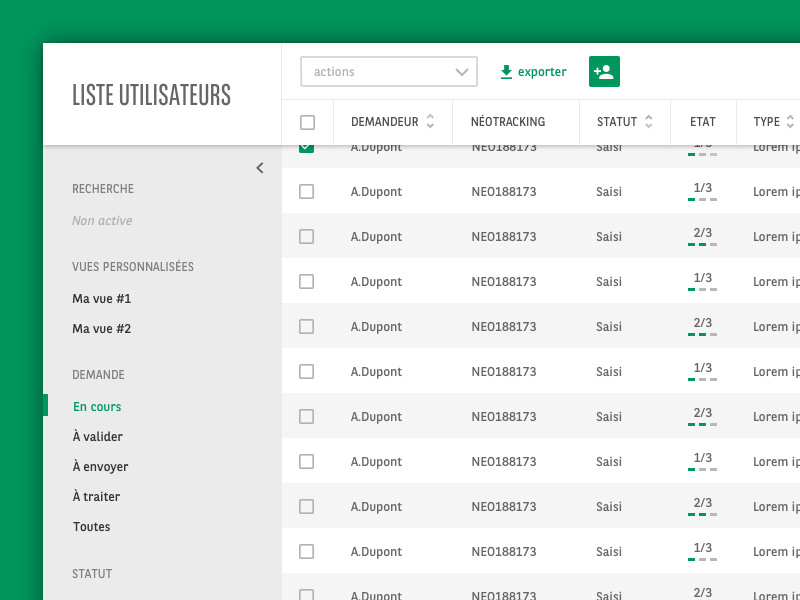Select the 'En cours' demande filter
The width and height of the screenshot is (800, 600).
pyautogui.click(x=97, y=407)
